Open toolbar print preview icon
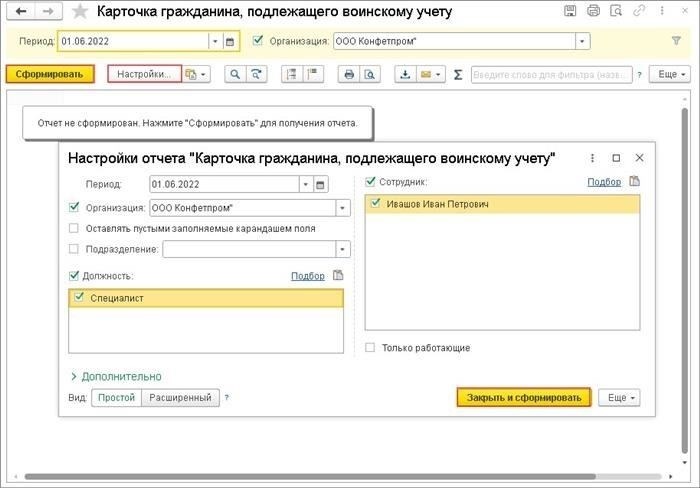The width and height of the screenshot is (700, 488). pos(370,75)
